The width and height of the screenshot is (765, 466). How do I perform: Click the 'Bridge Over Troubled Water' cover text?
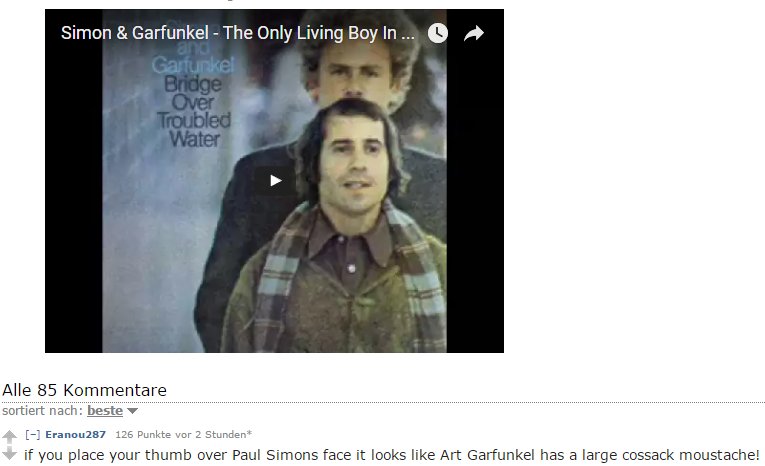(194, 111)
